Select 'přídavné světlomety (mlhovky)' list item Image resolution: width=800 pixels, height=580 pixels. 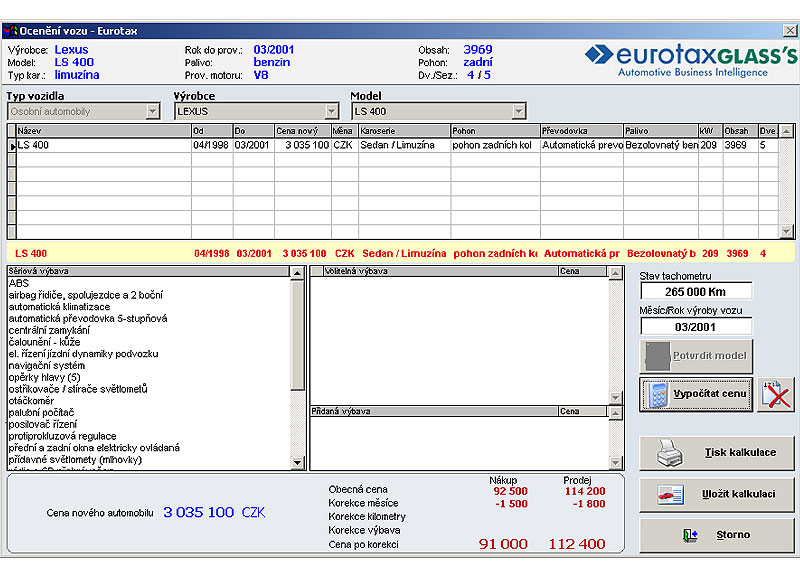coord(75,460)
